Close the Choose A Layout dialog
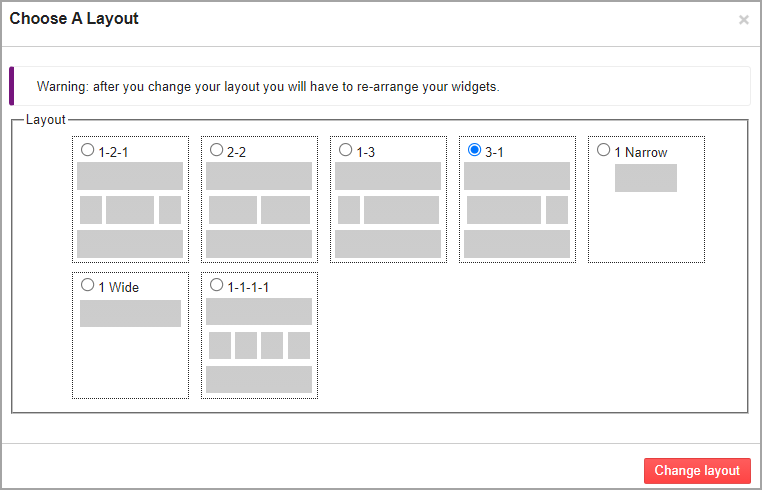The width and height of the screenshot is (762, 490). (x=744, y=19)
